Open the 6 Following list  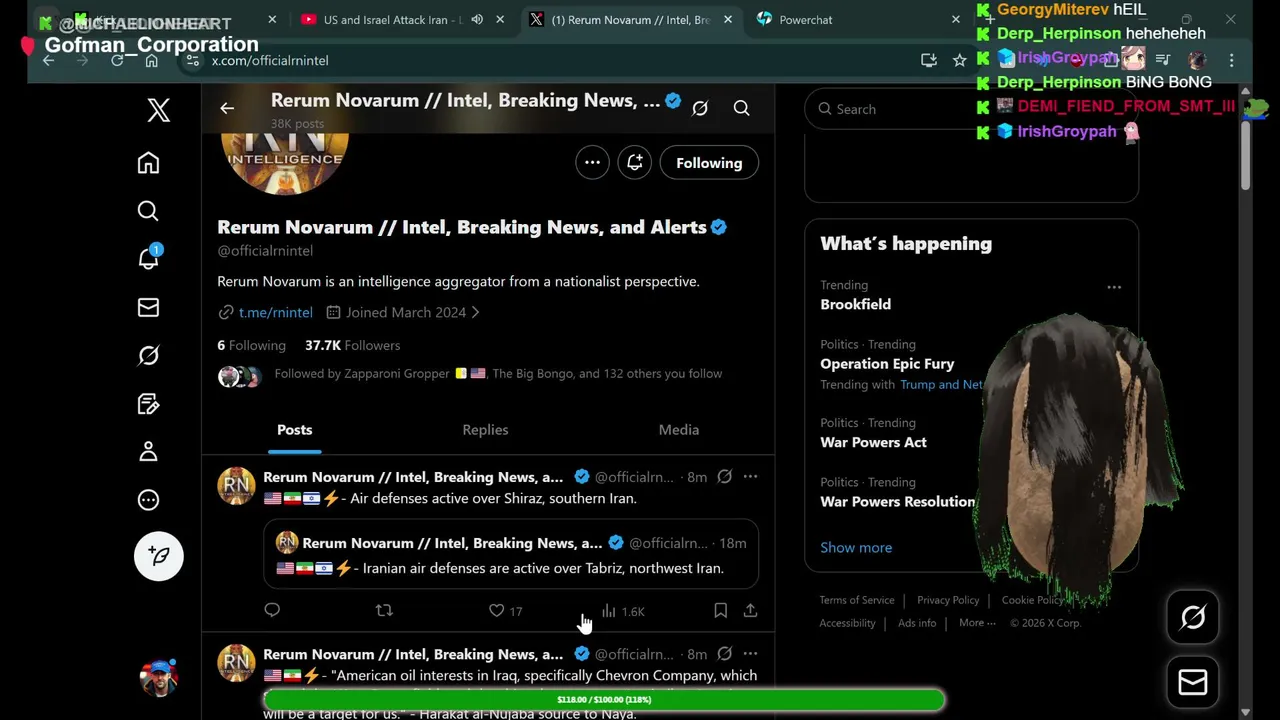252,345
